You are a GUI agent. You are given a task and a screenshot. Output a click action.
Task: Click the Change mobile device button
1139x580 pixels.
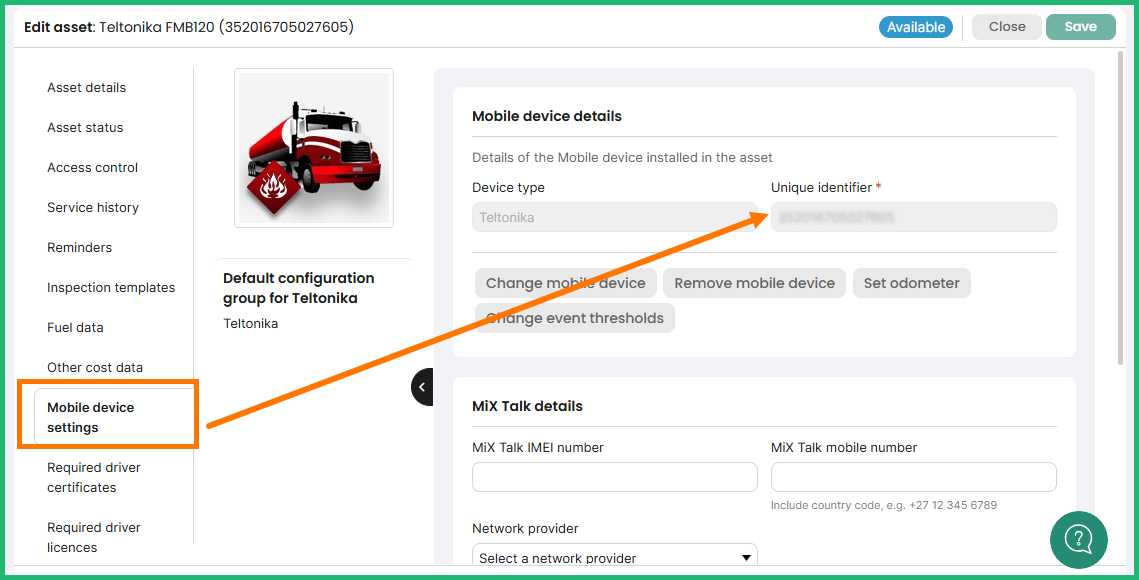pos(566,283)
